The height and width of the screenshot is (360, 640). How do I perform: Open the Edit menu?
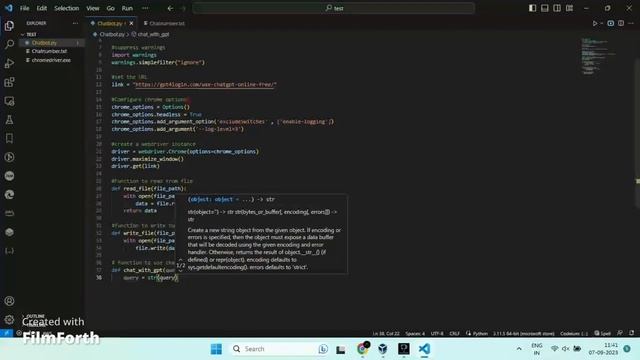pyautogui.click(x=42, y=8)
